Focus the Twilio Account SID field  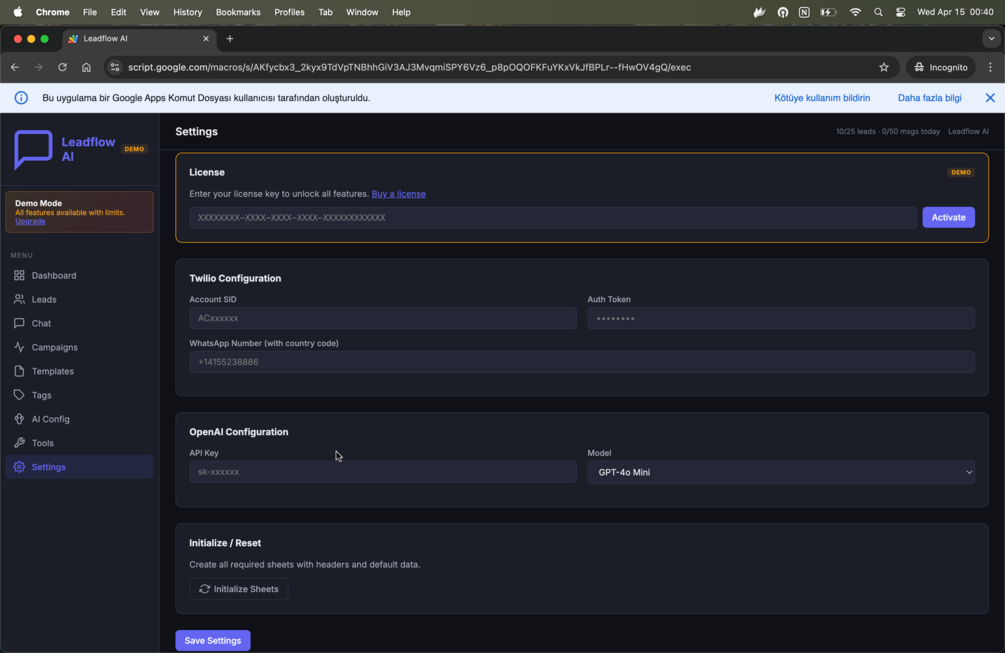click(x=383, y=318)
